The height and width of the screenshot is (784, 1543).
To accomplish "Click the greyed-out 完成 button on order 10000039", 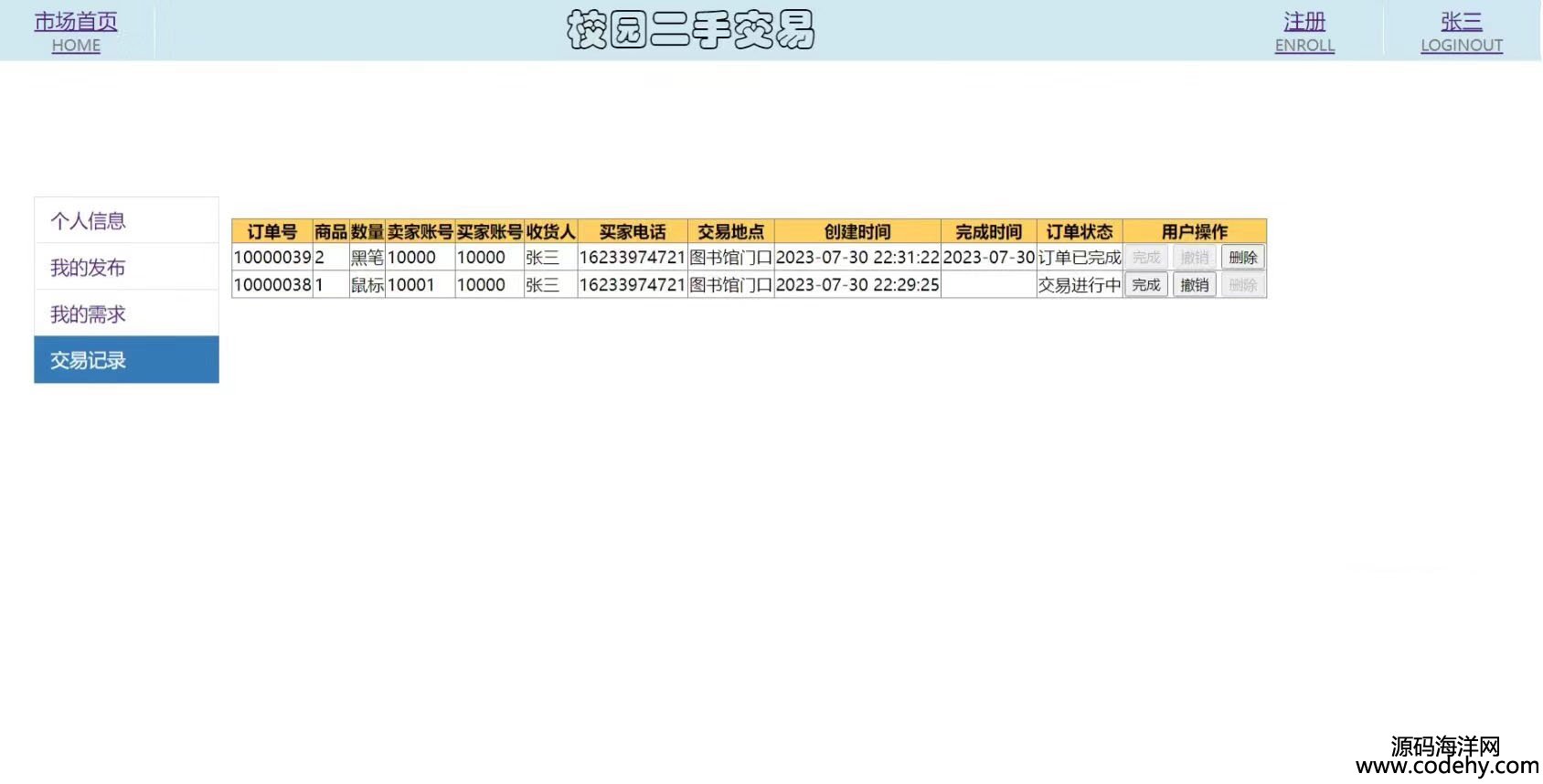I will pos(1145,258).
